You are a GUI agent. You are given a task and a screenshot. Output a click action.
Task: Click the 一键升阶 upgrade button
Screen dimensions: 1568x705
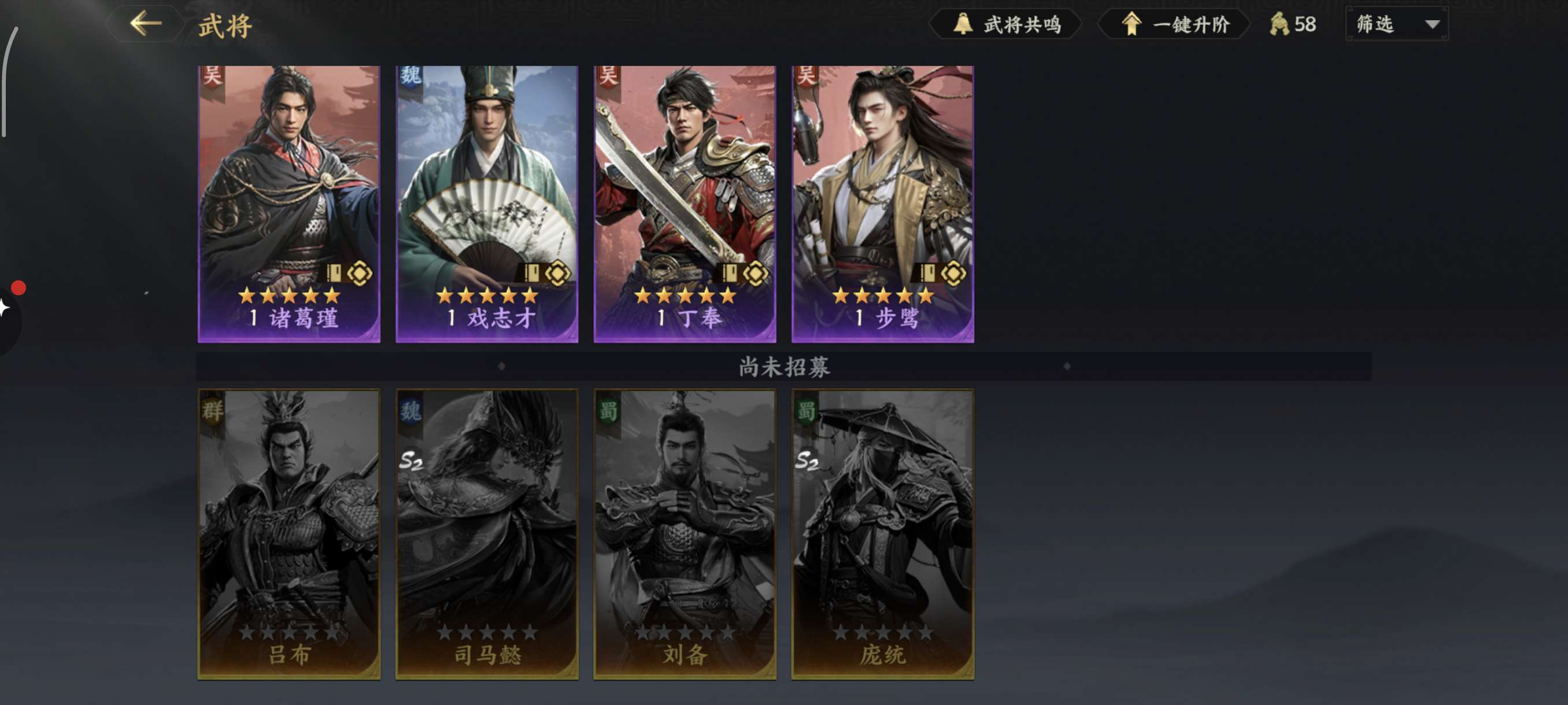(1174, 24)
